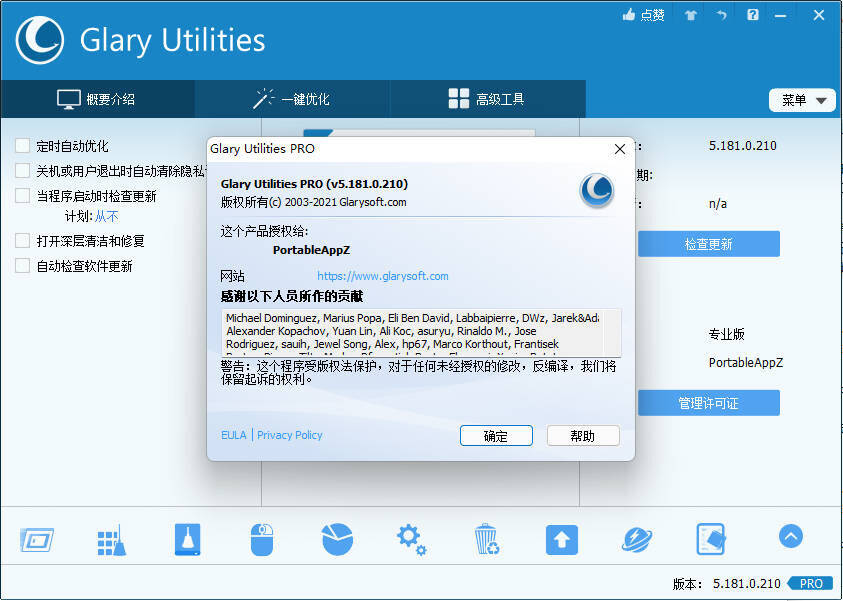This screenshot has height=601, width=843.
Task: Open the upload arrow software update icon
Action: pyautogui.click(x=562, y=539)
